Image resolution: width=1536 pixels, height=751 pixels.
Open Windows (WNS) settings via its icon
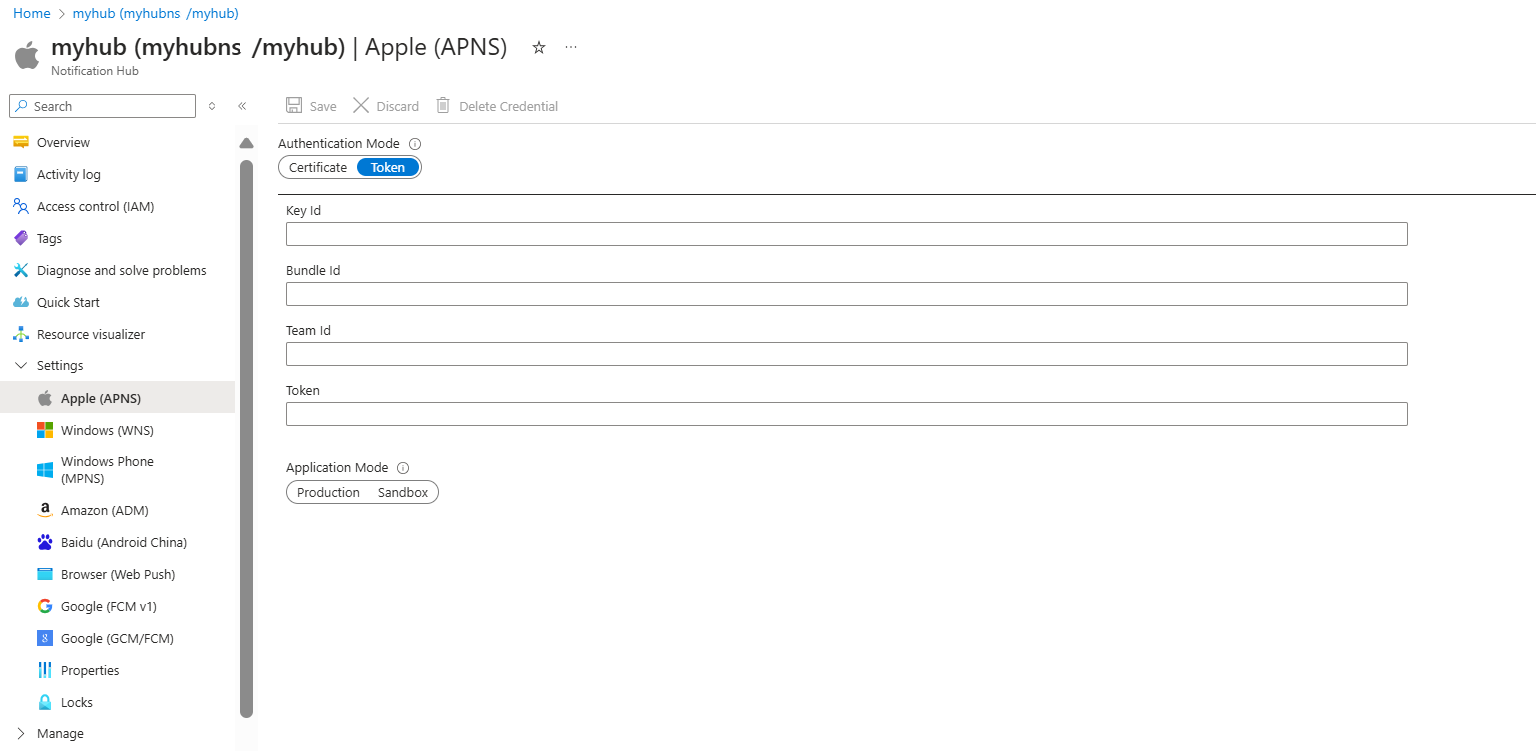click(45, 429)
